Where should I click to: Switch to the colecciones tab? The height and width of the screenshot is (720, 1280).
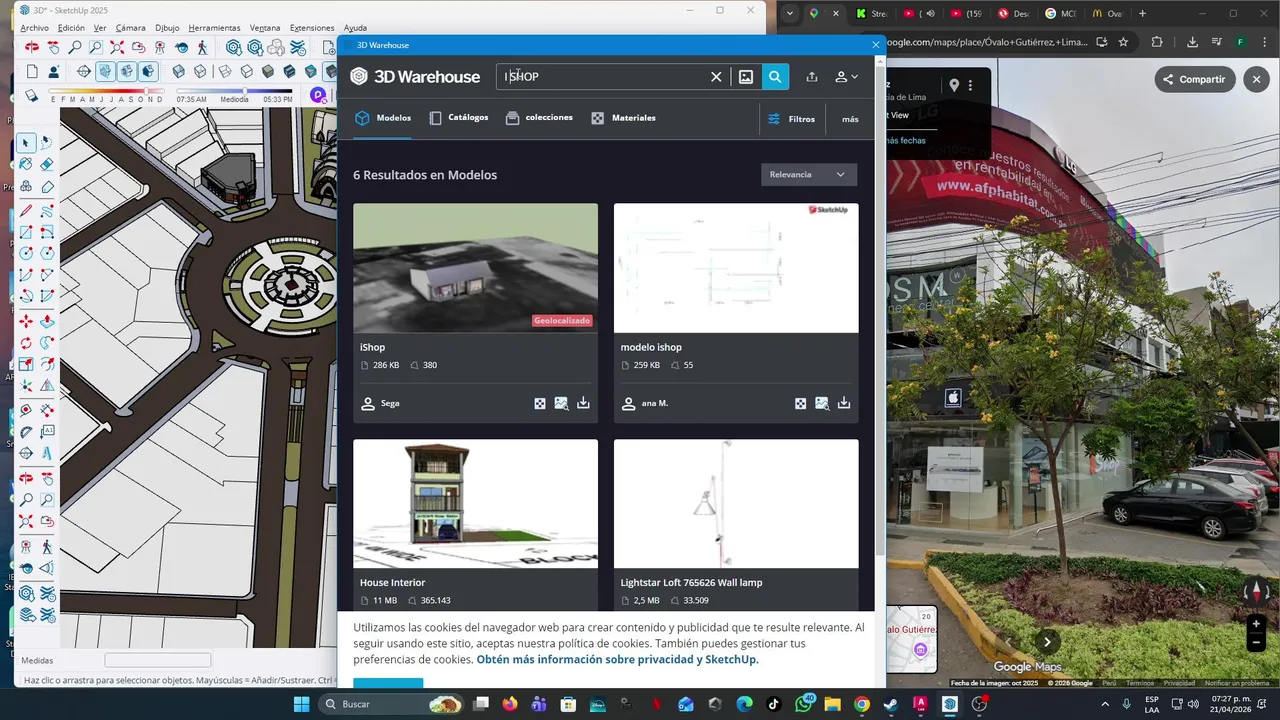click(x=539, y=118)
